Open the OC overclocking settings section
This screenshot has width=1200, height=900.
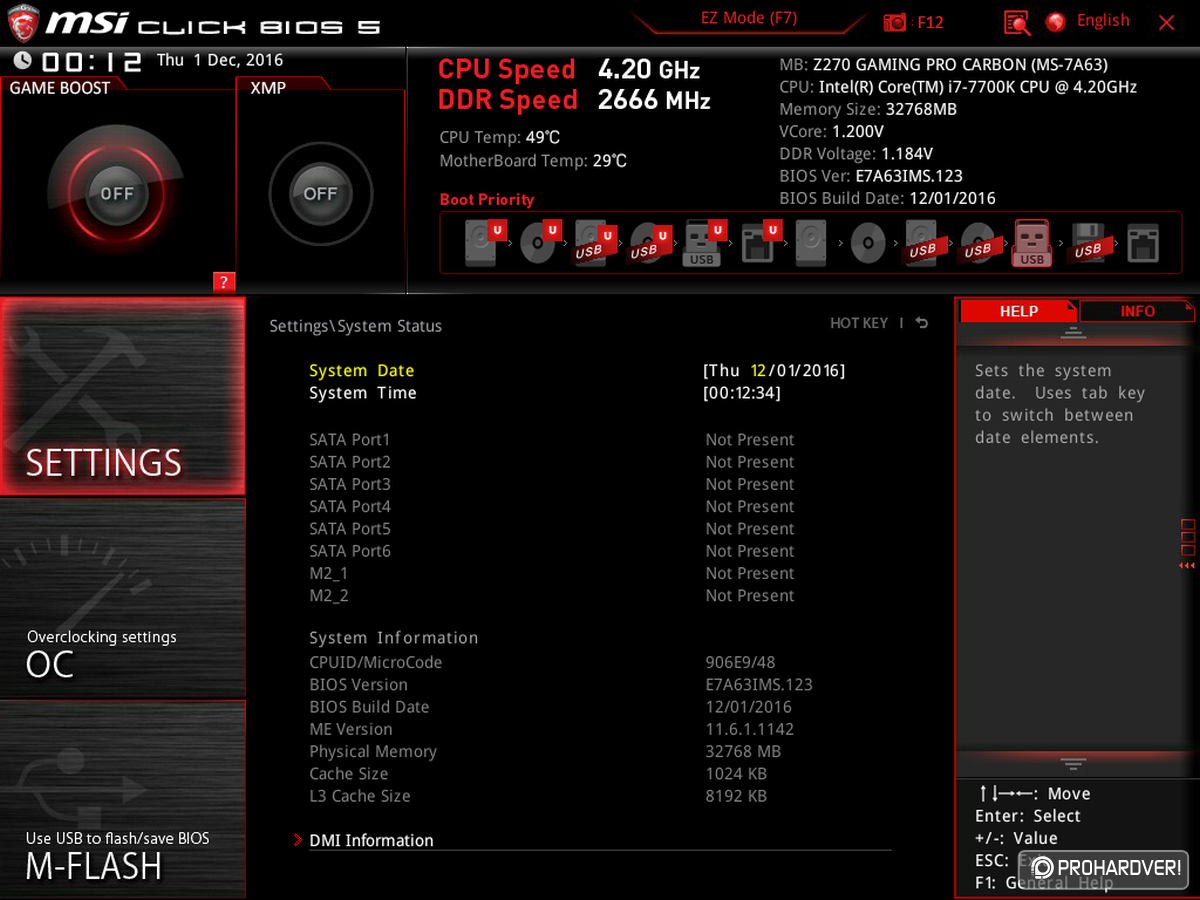122,598
